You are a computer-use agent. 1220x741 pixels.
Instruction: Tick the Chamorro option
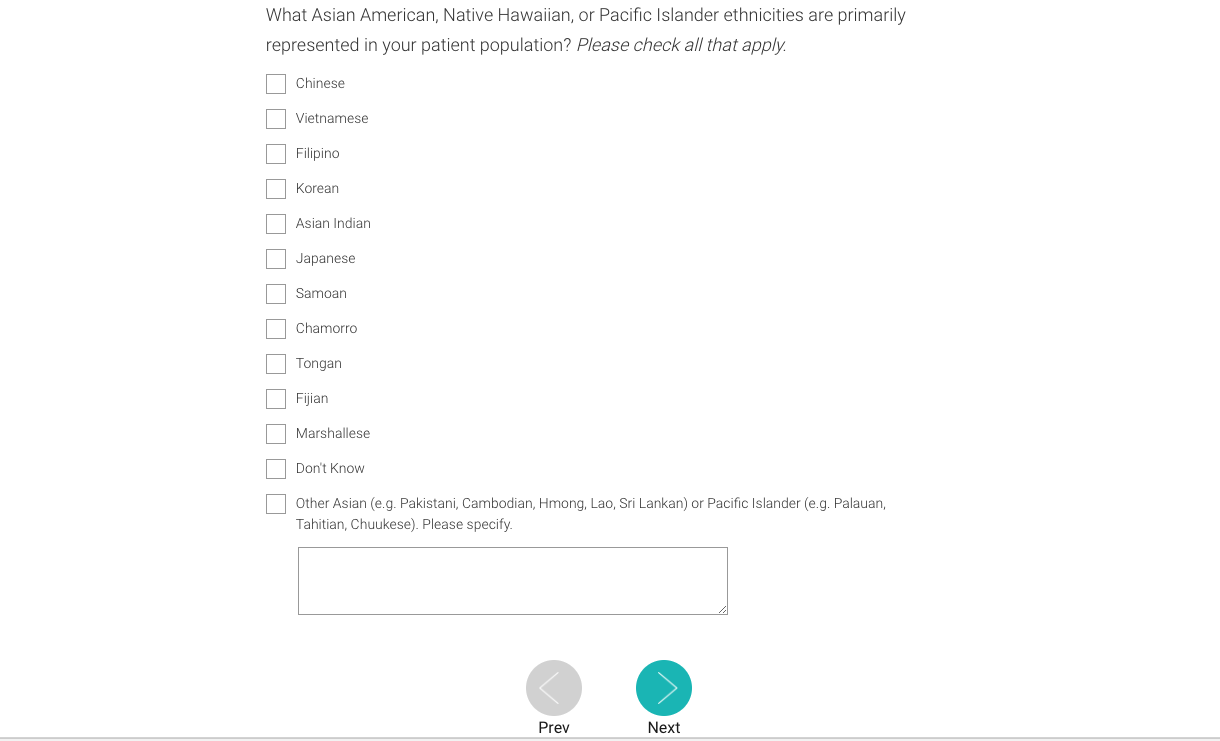276,329
